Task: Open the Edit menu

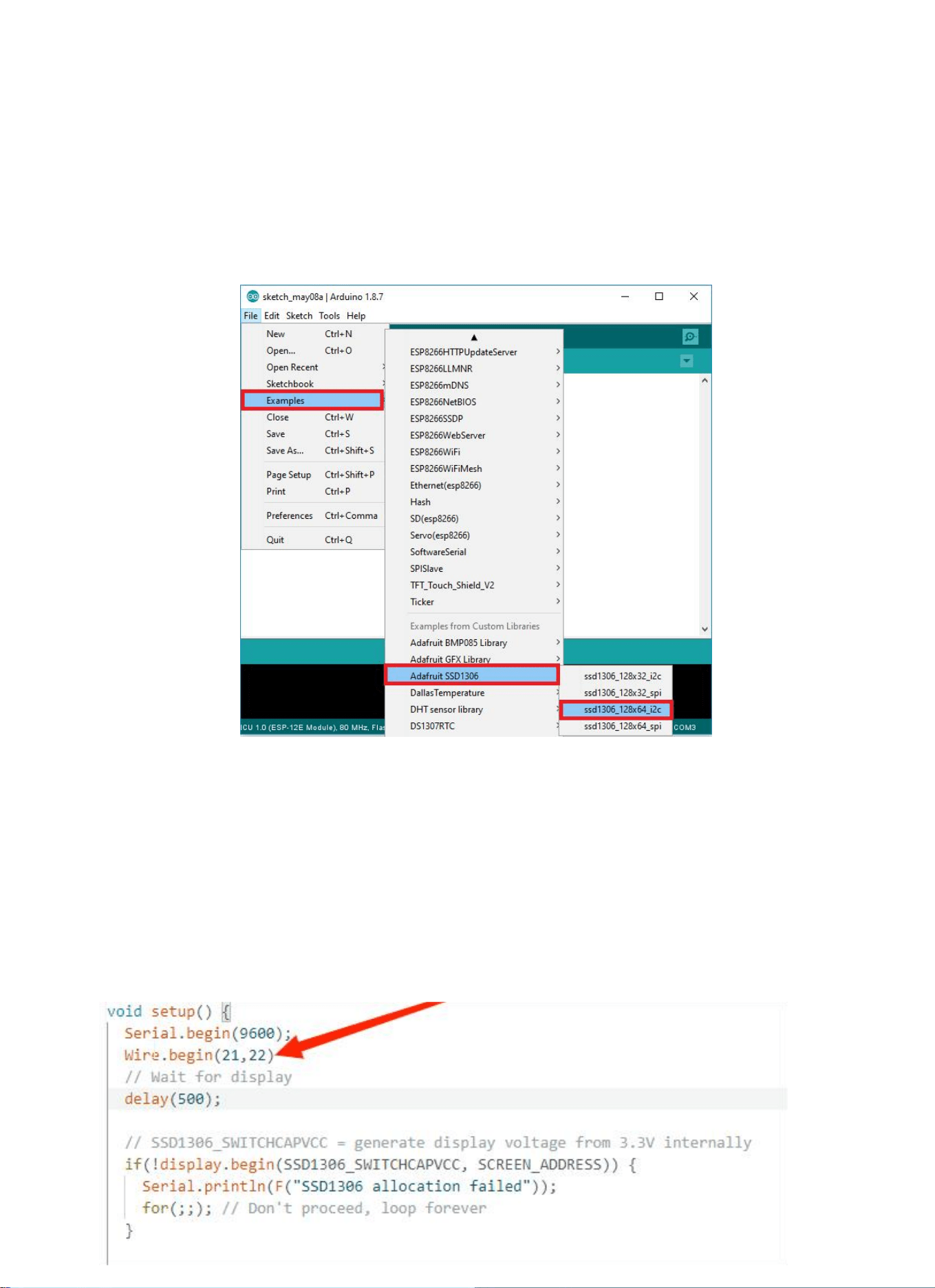Action: click(x=272, y=316)
